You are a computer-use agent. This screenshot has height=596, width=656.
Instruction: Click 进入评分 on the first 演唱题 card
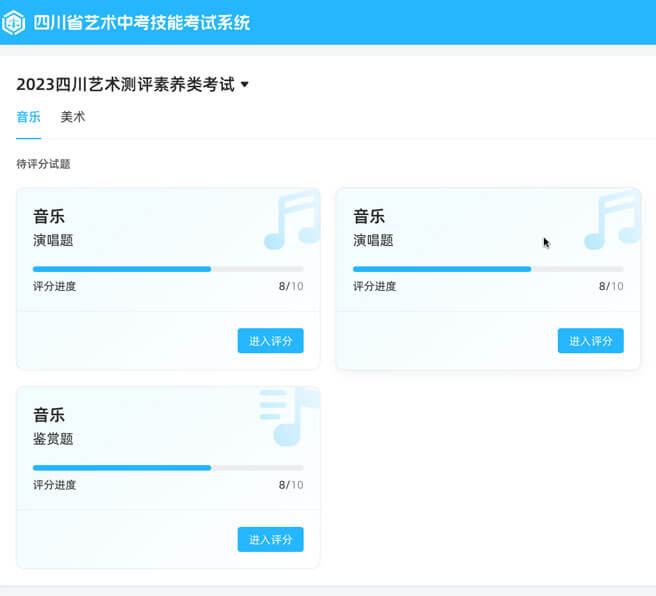click(271, 340)
